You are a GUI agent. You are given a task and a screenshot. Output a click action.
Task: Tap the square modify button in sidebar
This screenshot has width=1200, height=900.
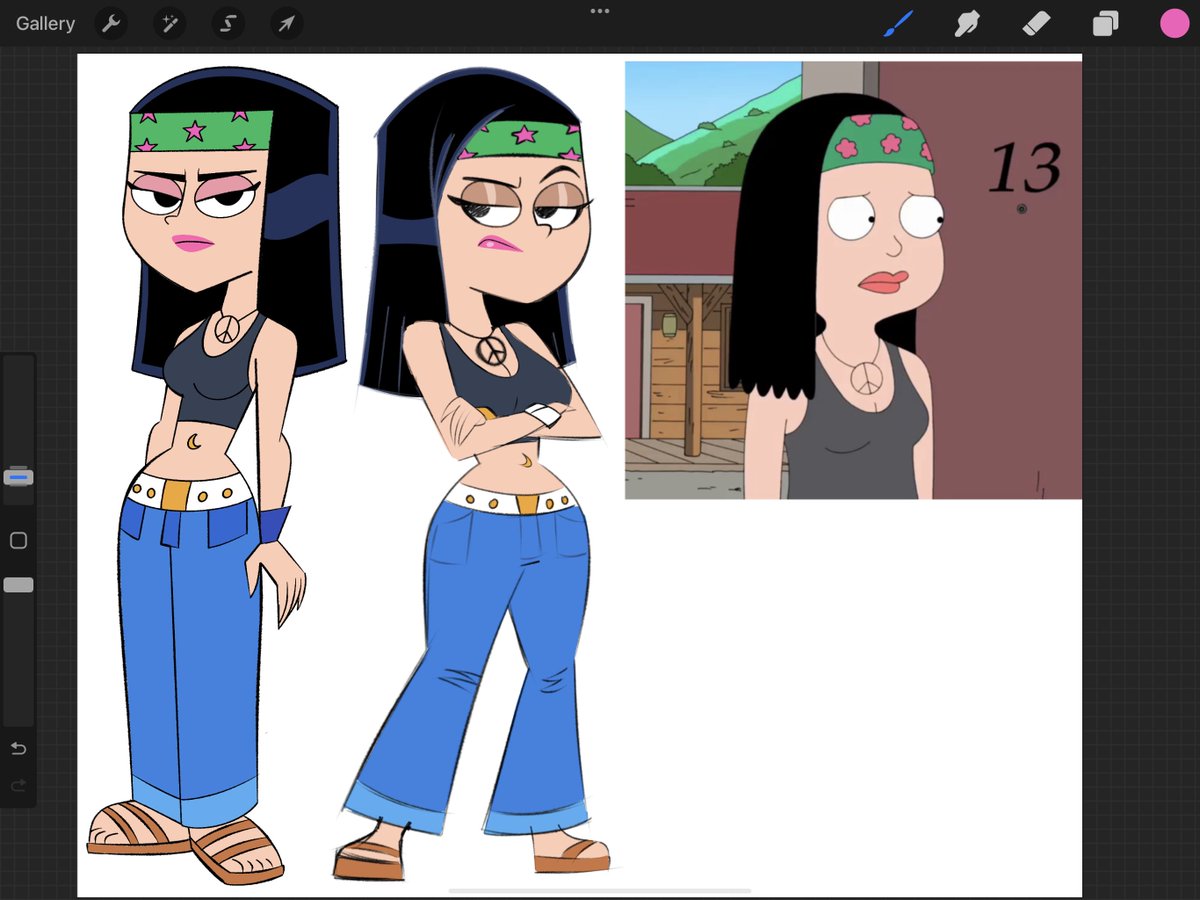[x=18, y=540]
